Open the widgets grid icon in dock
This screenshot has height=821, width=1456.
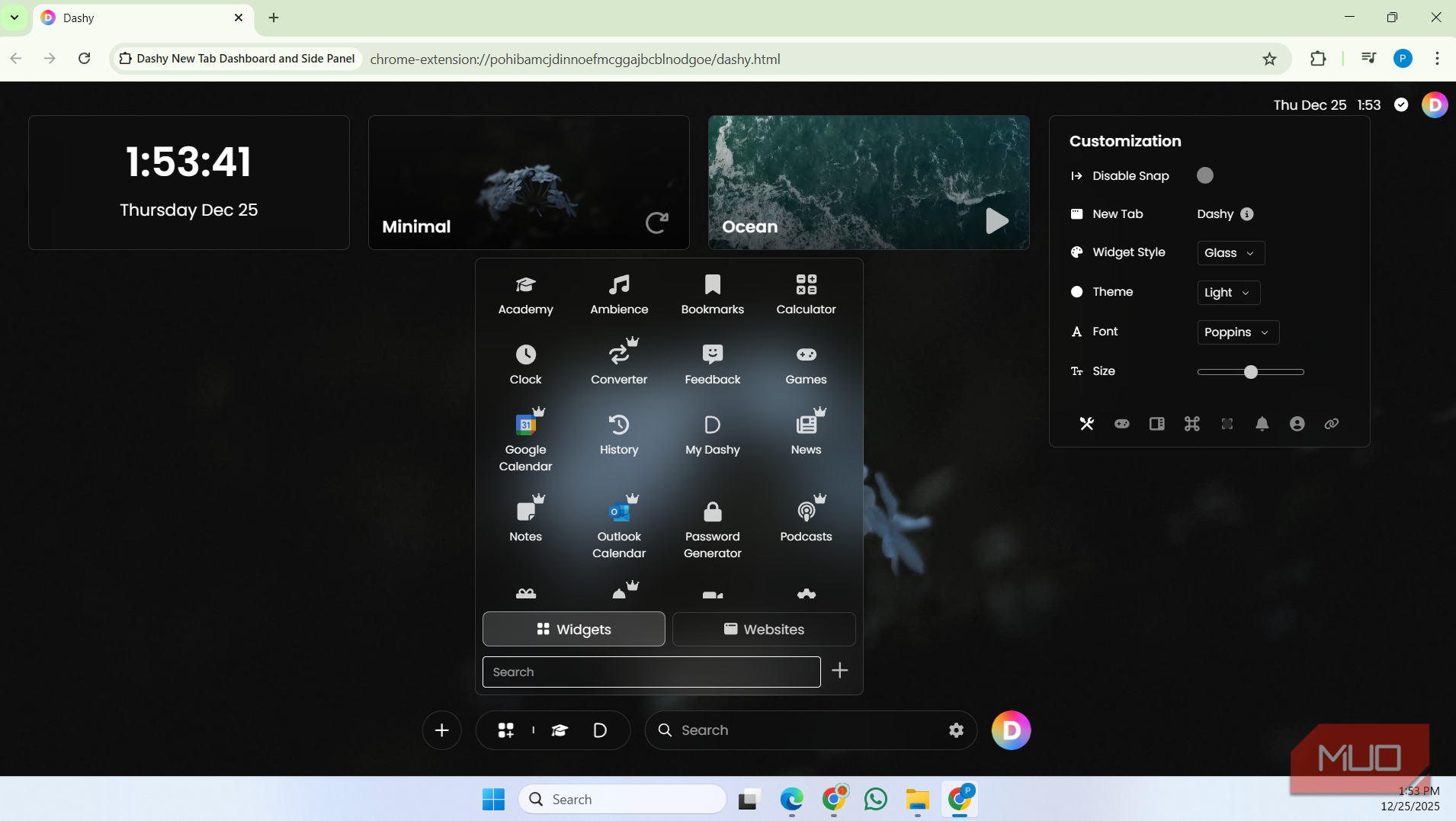tap(505, 730)
